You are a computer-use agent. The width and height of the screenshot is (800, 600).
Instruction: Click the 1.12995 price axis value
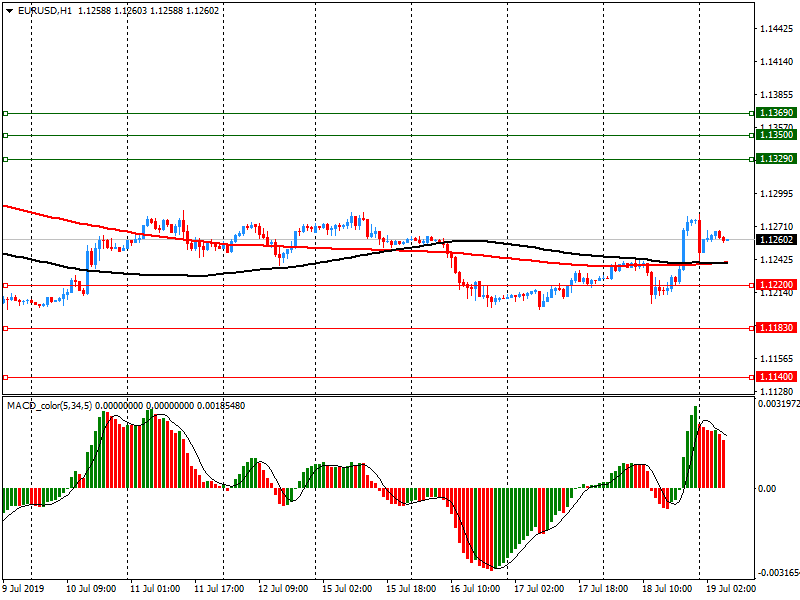[777, 194]
